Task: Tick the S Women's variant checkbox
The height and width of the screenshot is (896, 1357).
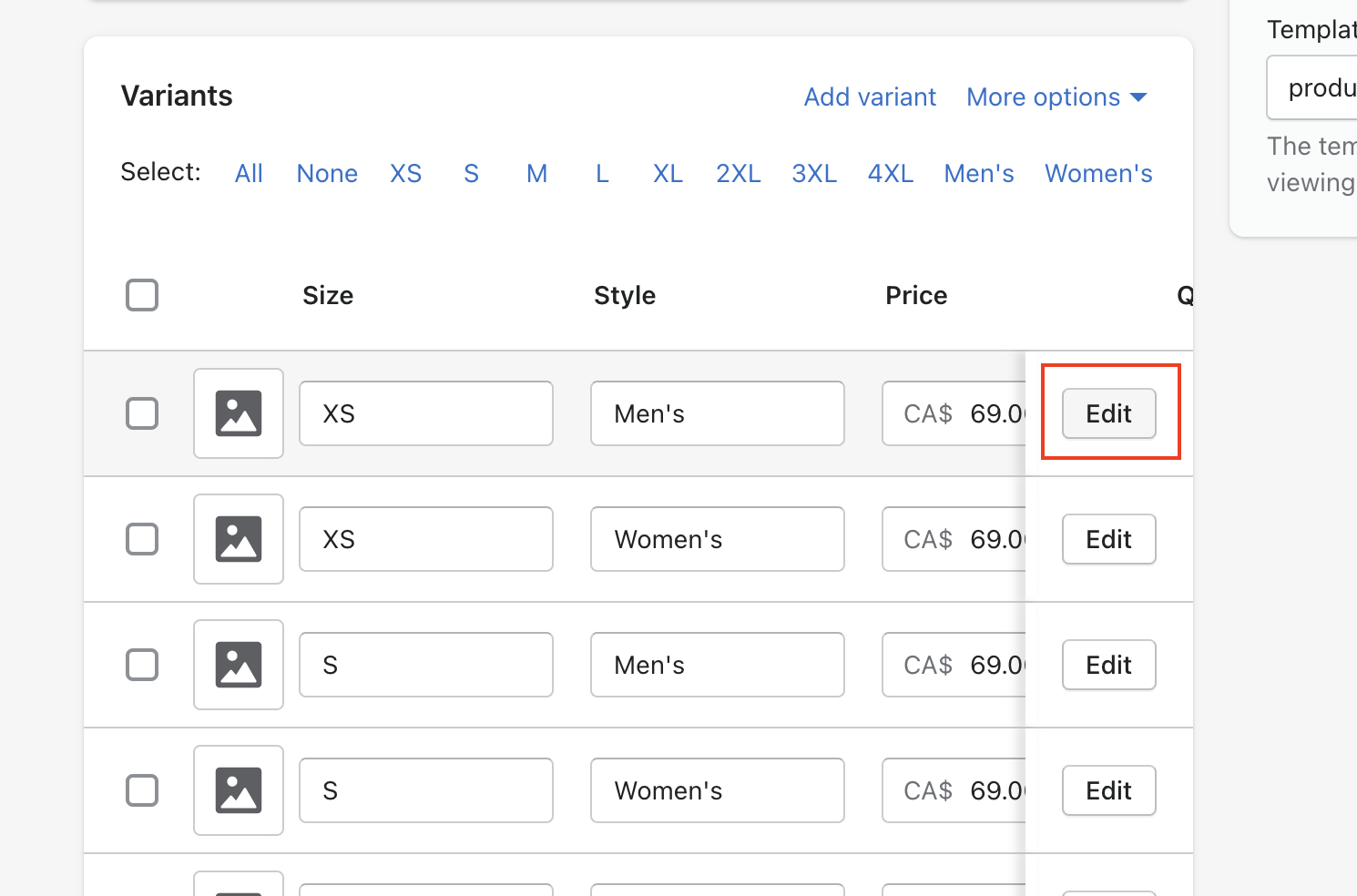Action: 142,790
